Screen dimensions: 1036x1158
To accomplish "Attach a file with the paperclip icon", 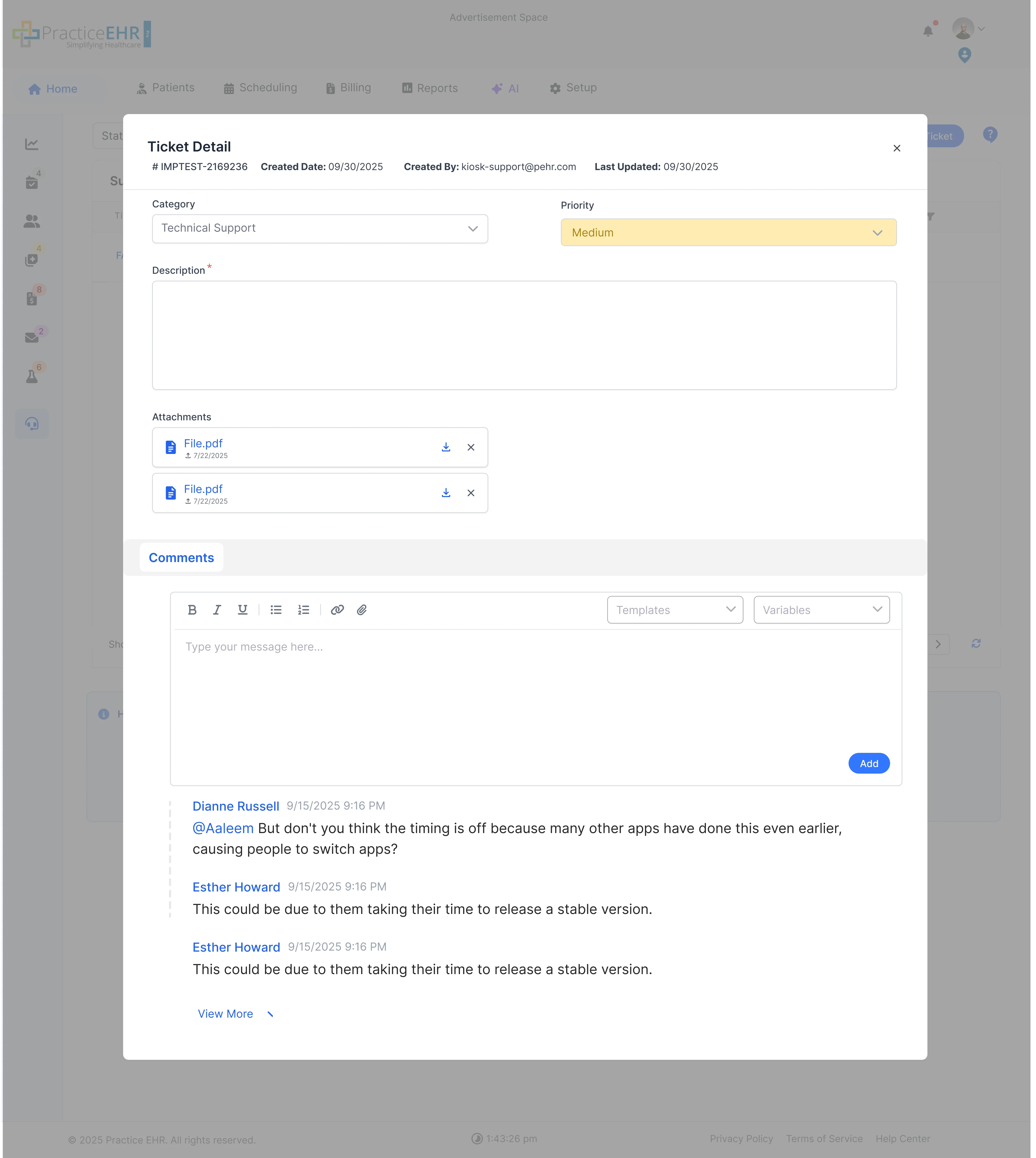I will (x=362, y=610).
